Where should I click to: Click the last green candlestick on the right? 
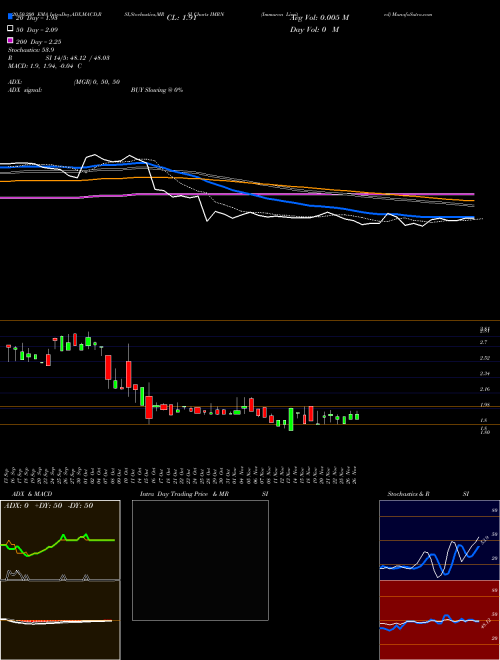click(357, 416)
